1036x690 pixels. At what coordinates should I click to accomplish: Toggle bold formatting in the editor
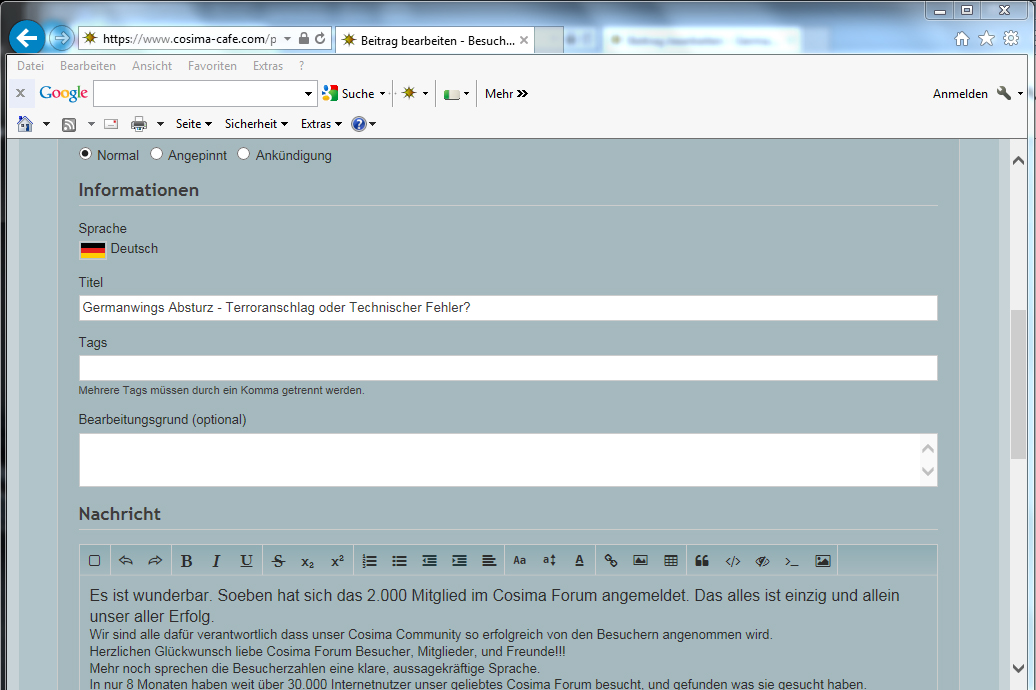point(186,561)
